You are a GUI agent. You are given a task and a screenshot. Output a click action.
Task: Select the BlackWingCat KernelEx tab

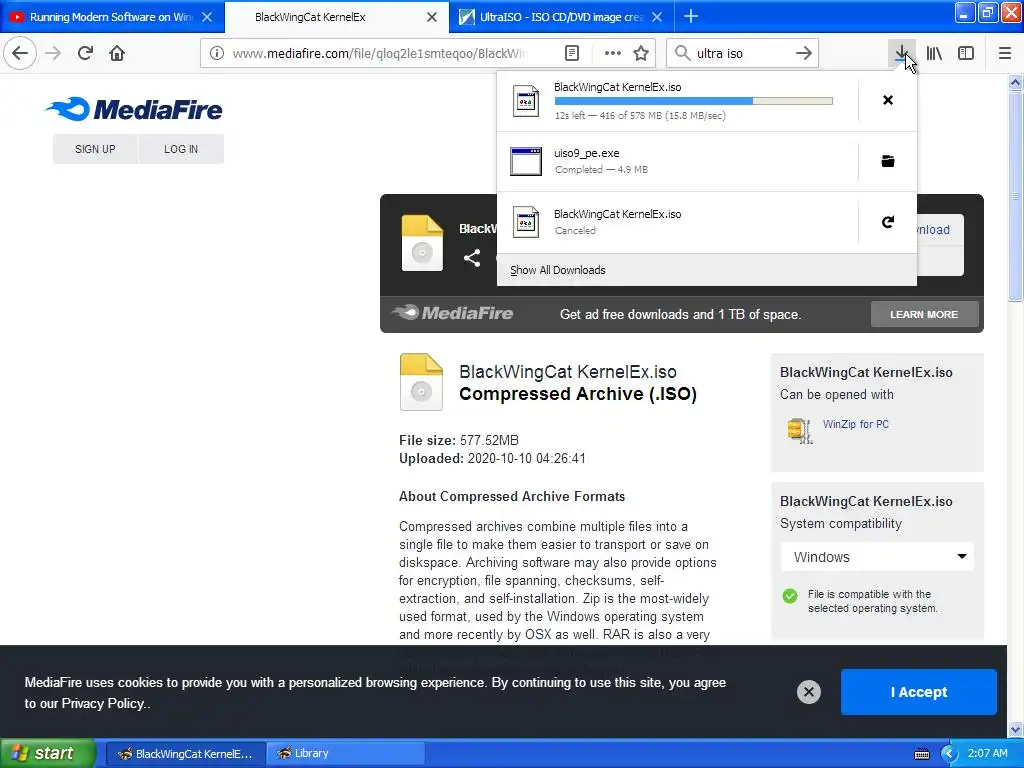(x=337, y=17)
